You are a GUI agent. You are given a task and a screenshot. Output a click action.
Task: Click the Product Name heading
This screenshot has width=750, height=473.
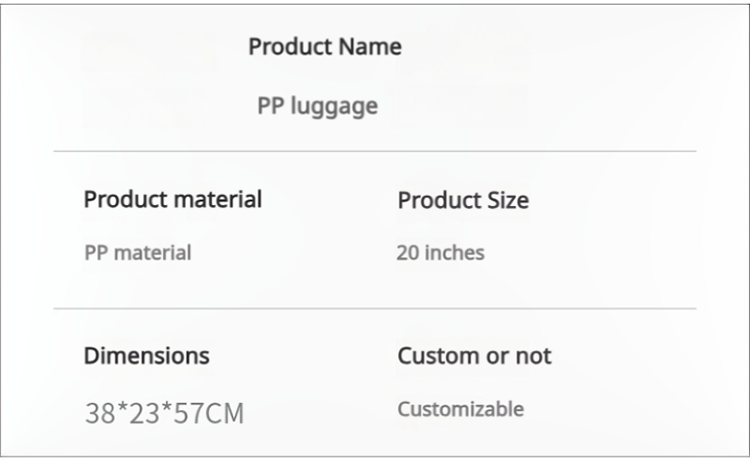[x=325, y=47]
